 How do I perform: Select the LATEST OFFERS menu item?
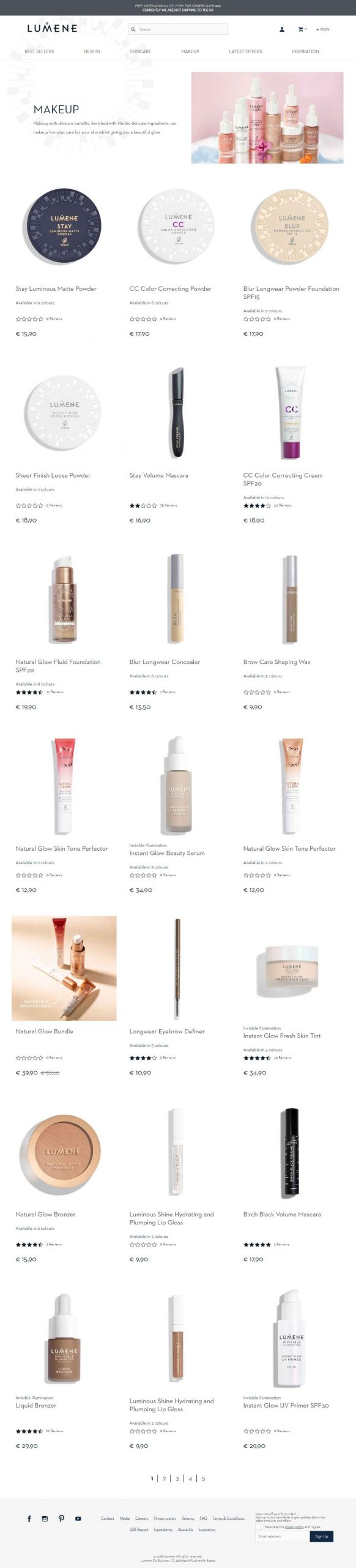245,51
